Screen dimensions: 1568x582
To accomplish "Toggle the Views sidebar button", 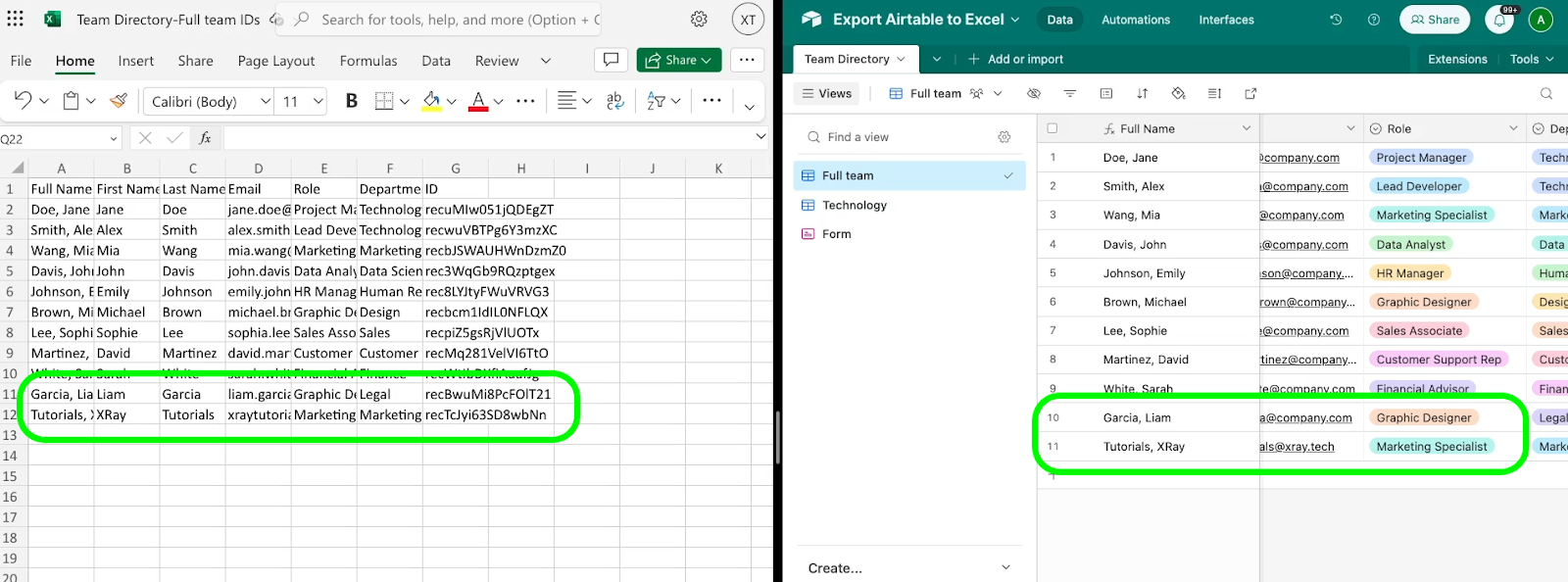I will [826, 93].
